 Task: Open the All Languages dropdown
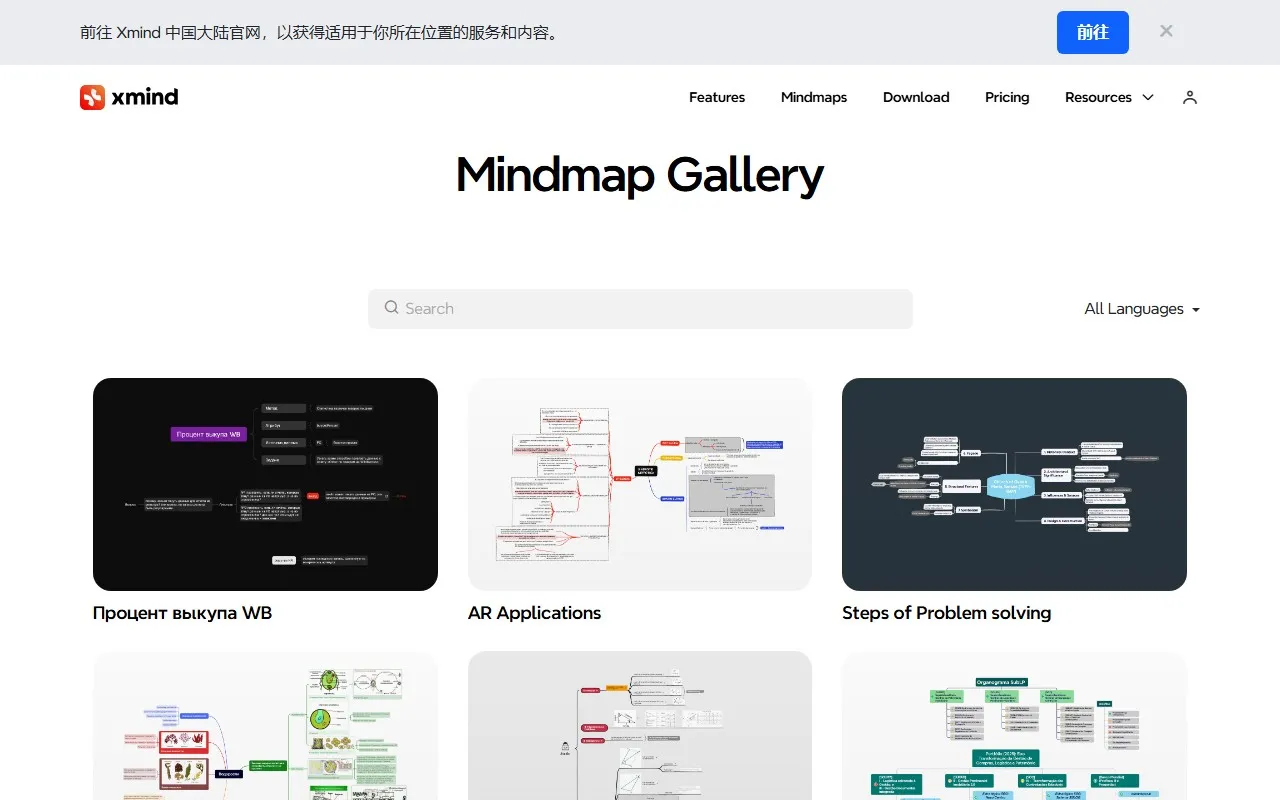click(1140, 308)
